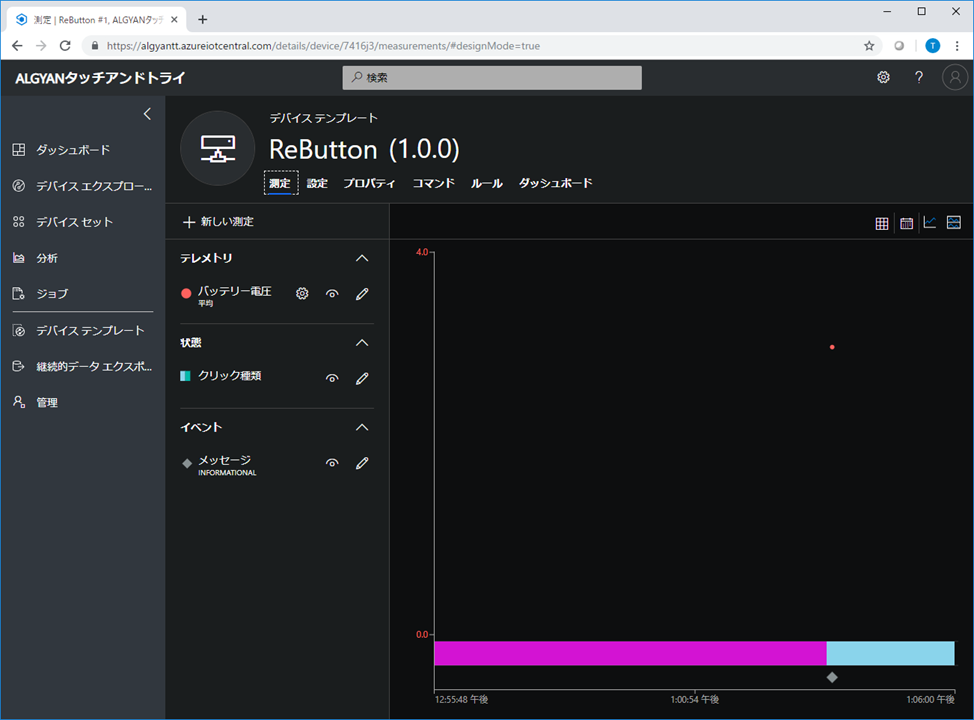Click the browser address bar URL

pos(323,45)
